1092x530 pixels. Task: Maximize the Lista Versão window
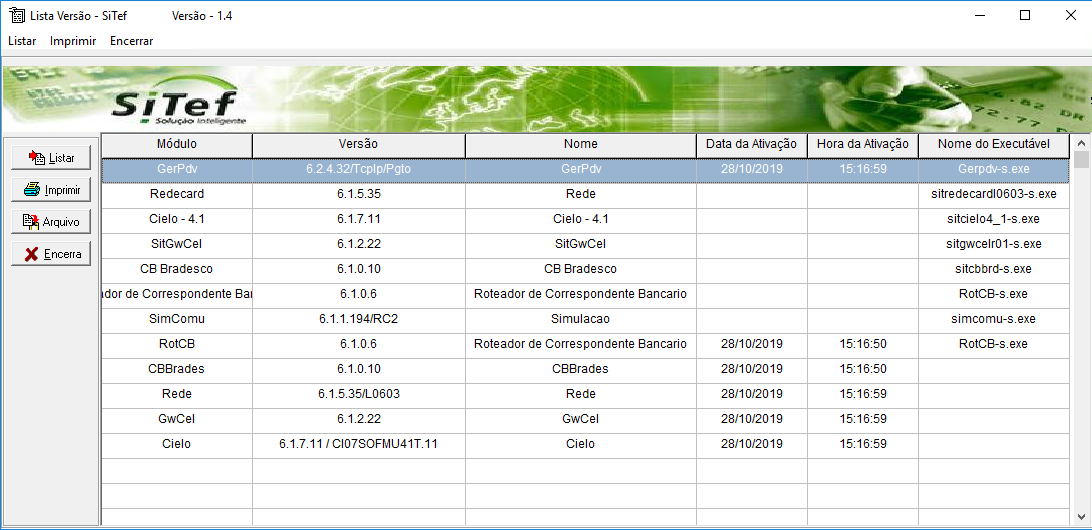[1024, 15]
